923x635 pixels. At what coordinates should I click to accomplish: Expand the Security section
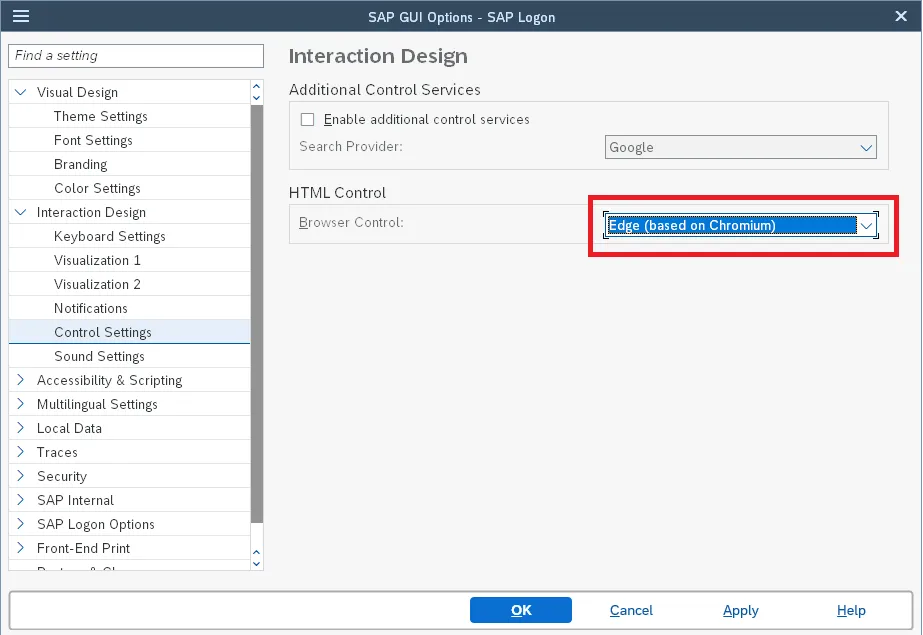[x=22, y=476]
